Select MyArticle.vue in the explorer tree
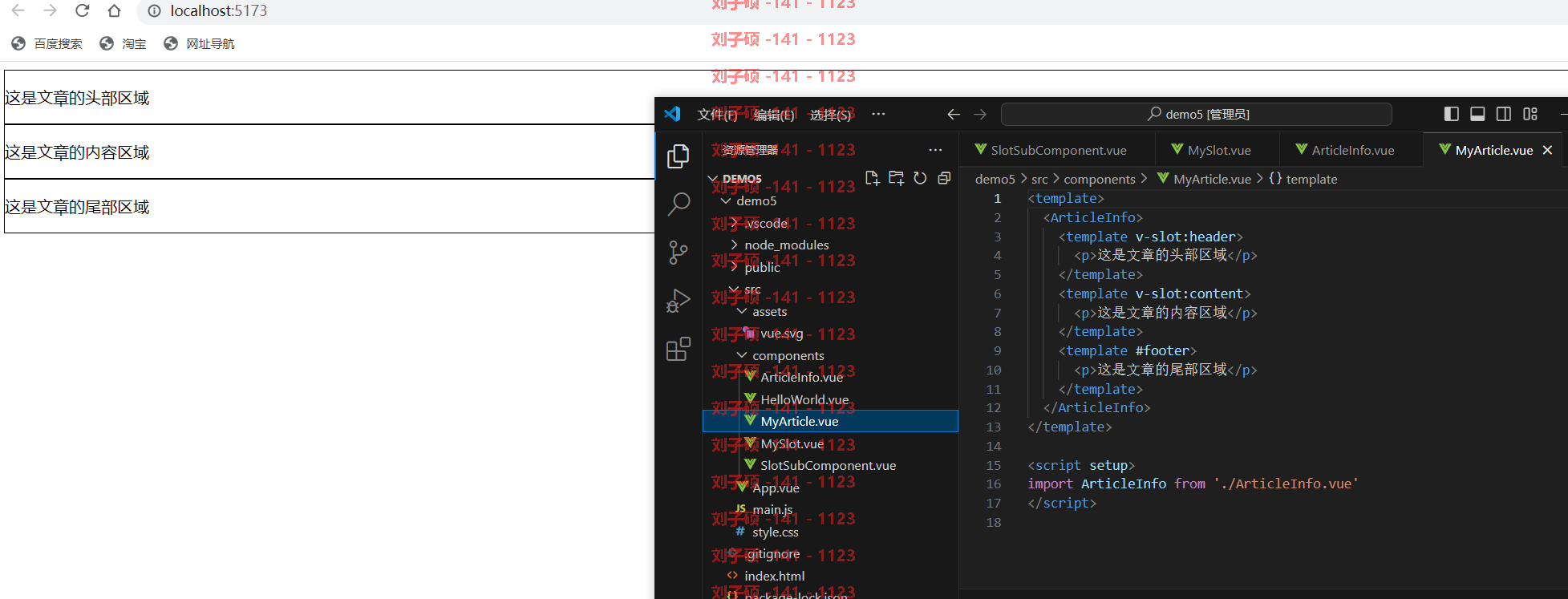The image size is (1568, 599). point(830,422)
